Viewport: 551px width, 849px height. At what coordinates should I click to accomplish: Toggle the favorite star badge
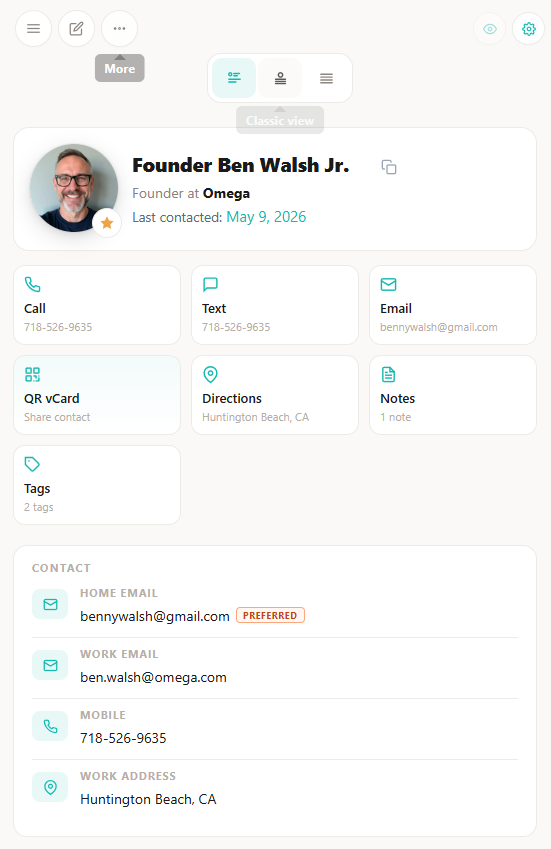[x=107, y=223]
